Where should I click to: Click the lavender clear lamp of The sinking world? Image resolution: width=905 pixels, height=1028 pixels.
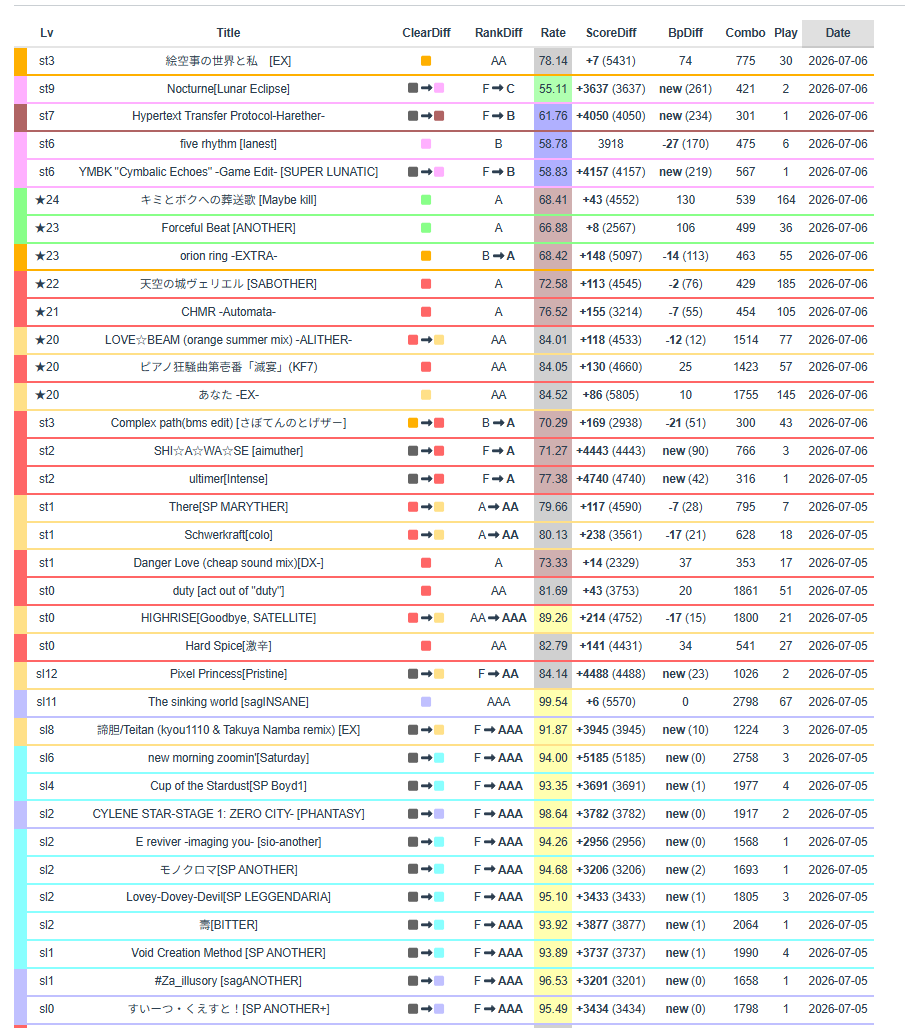[426, 702]
